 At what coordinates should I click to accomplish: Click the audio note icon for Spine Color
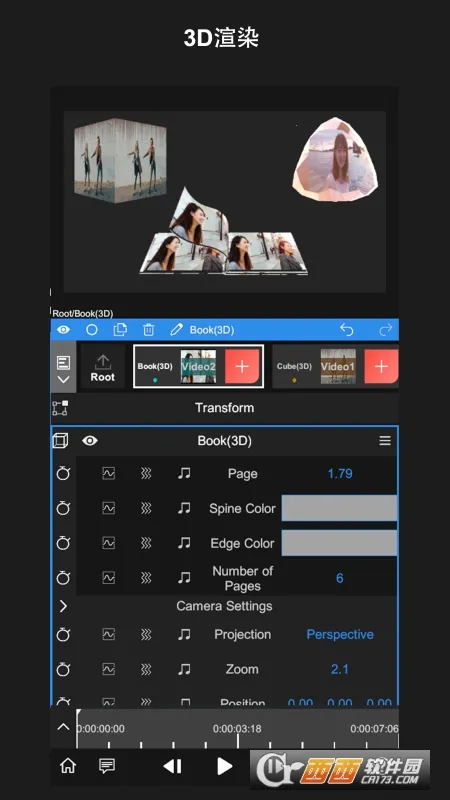(184, 508)
